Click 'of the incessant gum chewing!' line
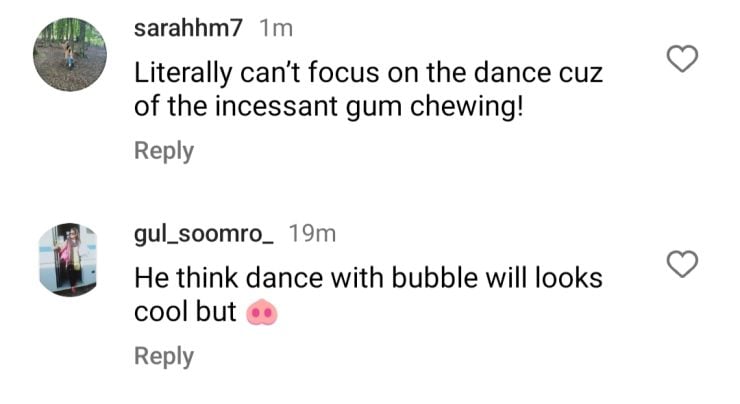The image size is (740, 404). pos(329,106)
